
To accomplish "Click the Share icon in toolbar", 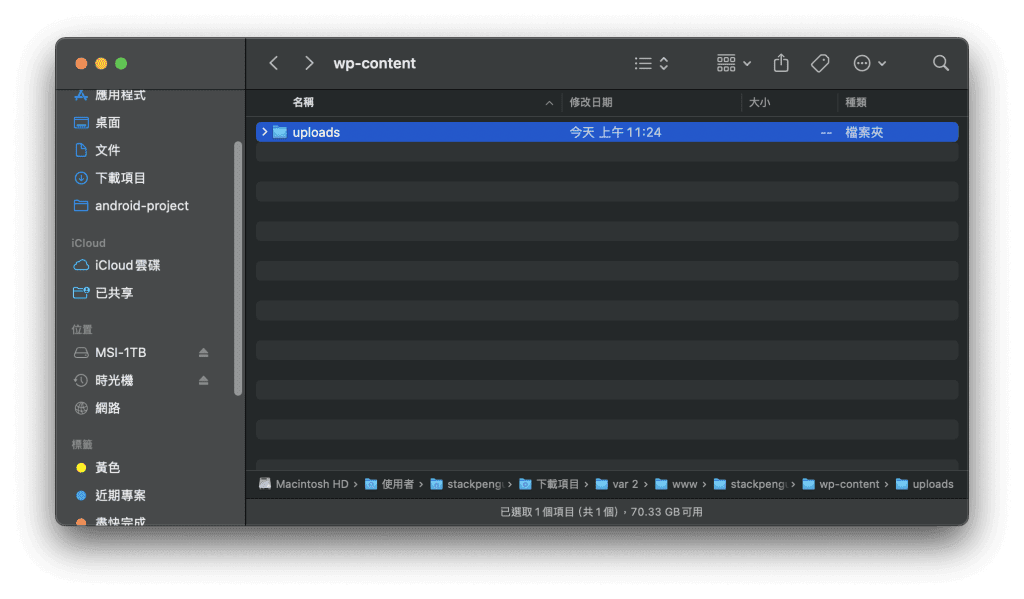I will tap(781, 63).
